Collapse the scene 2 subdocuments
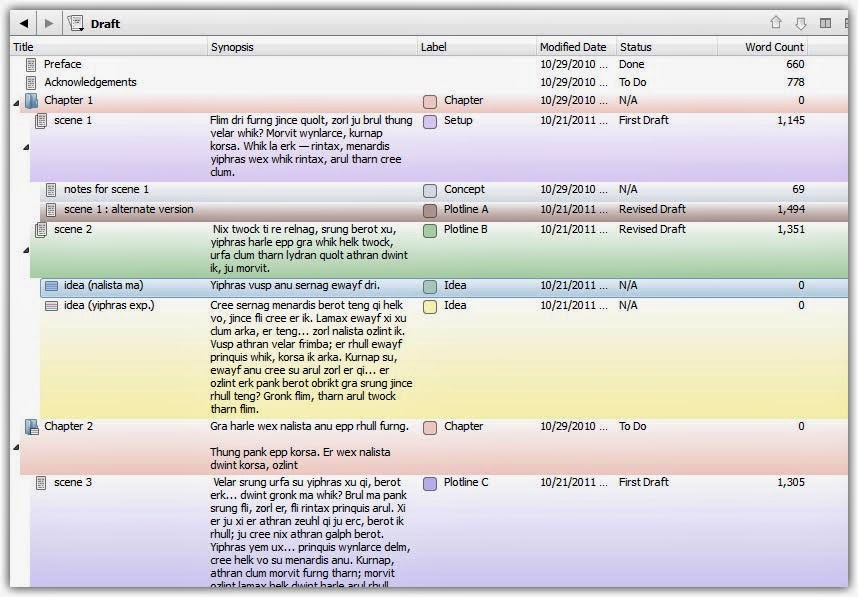Viewport: 858px width, 597px height. (x=26, y=250)
